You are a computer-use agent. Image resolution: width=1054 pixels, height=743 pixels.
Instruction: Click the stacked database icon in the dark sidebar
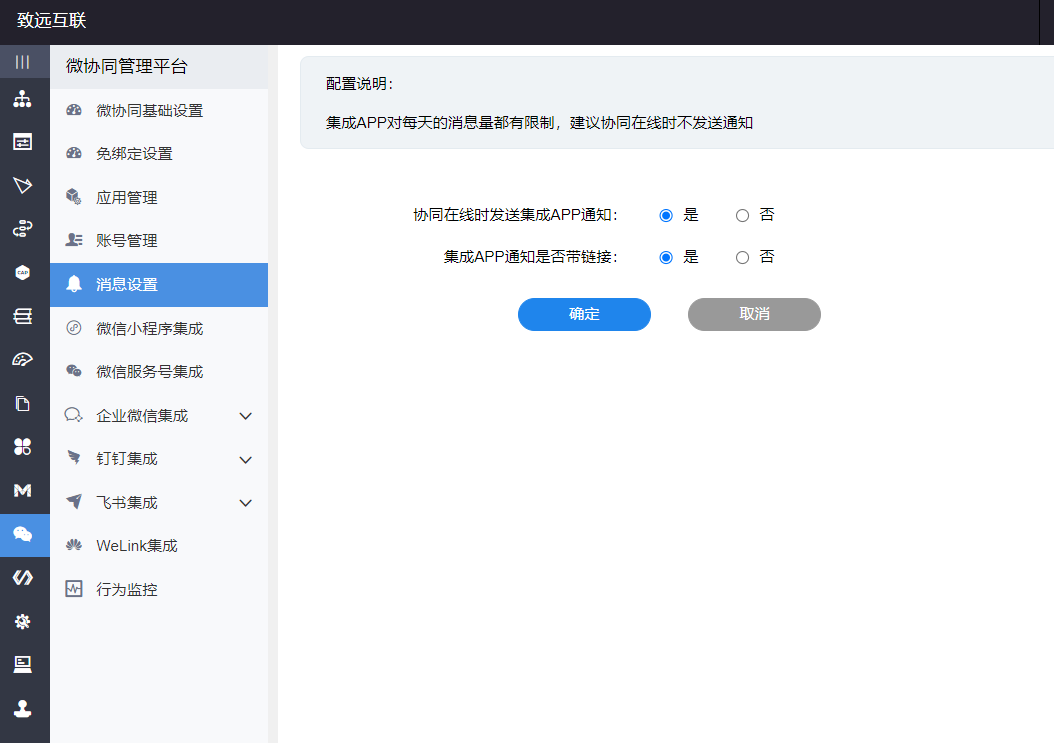point(23,316)
